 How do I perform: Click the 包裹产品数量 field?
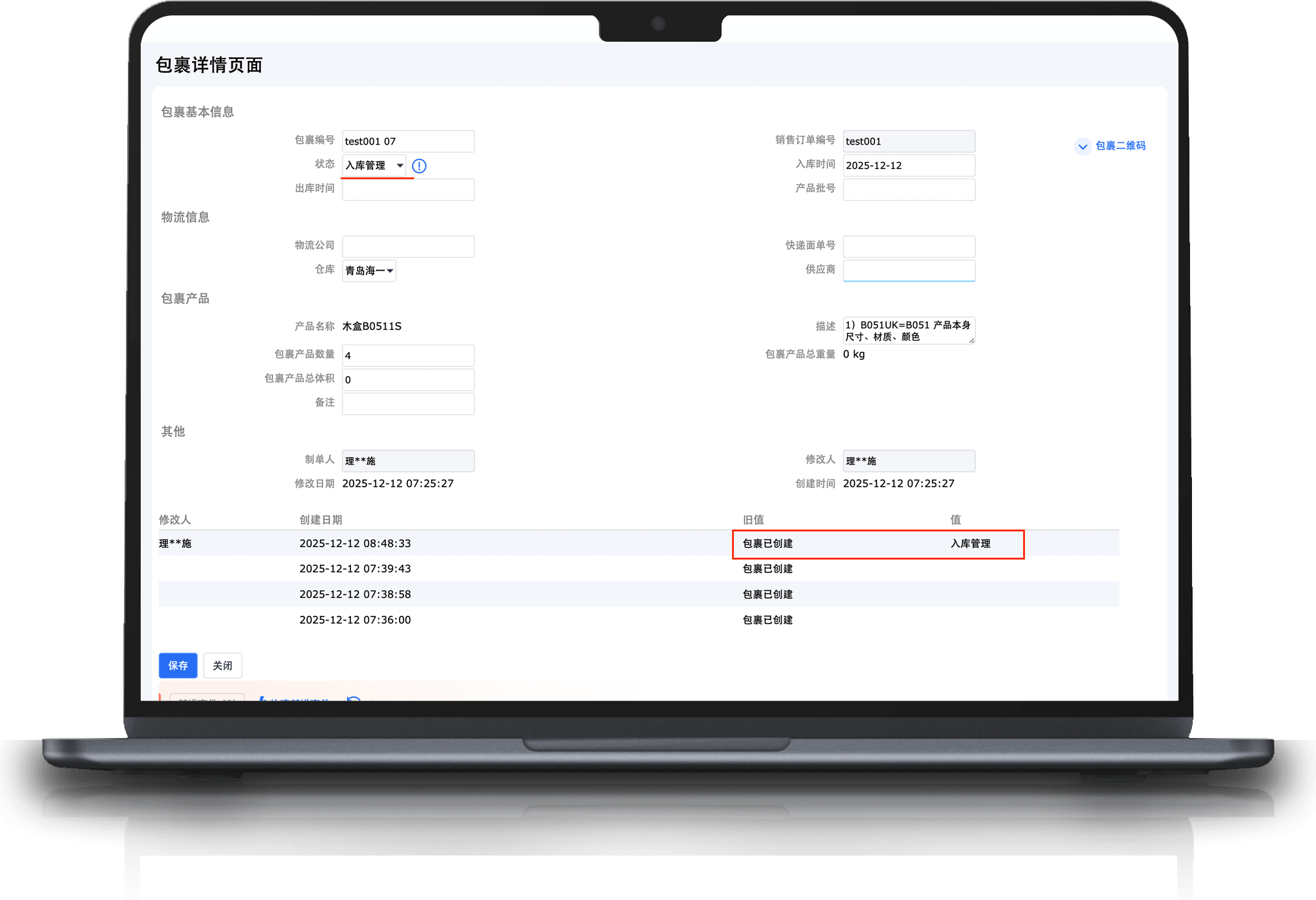[x=408, y=355]
